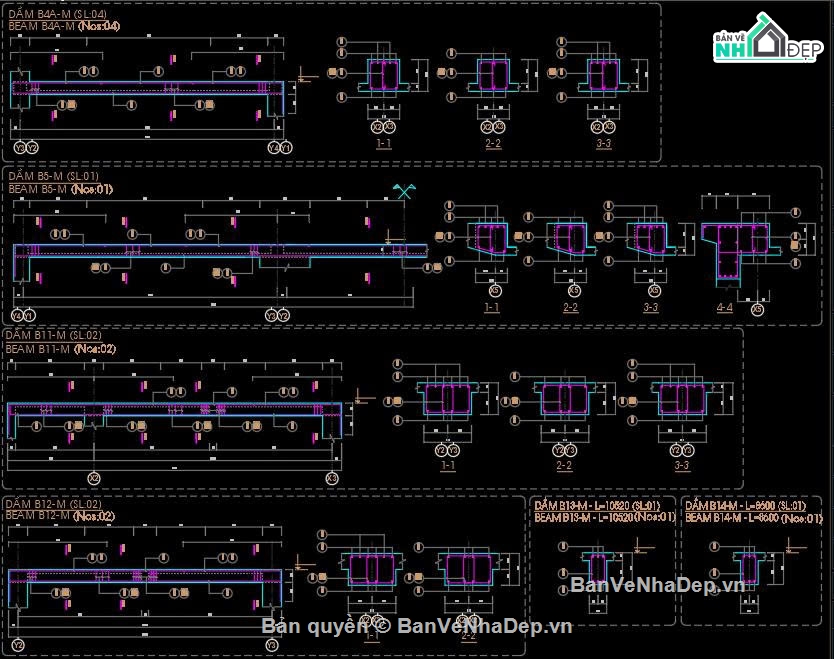
Task: Click the "4-4" section label of beam B5-M
Action: click(x=724, y=307)
